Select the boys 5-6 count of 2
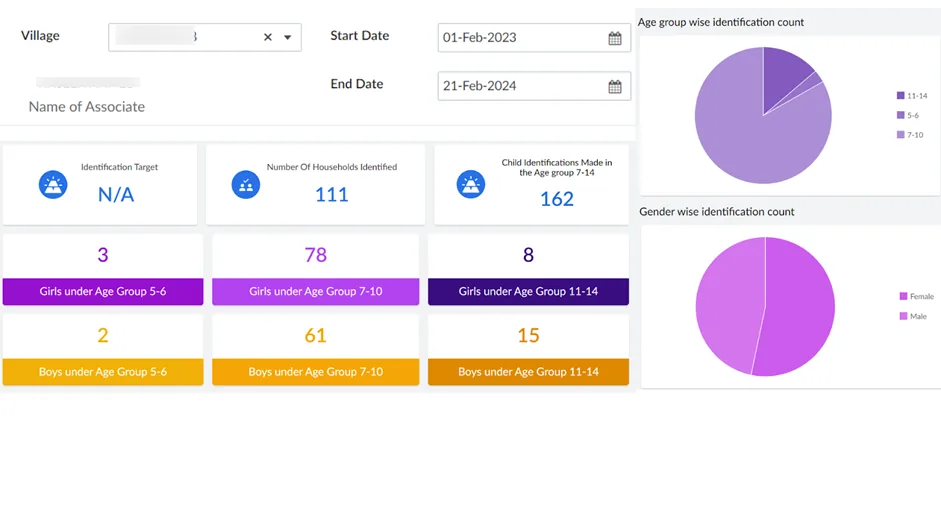941x529 pixels. (103, 335)
